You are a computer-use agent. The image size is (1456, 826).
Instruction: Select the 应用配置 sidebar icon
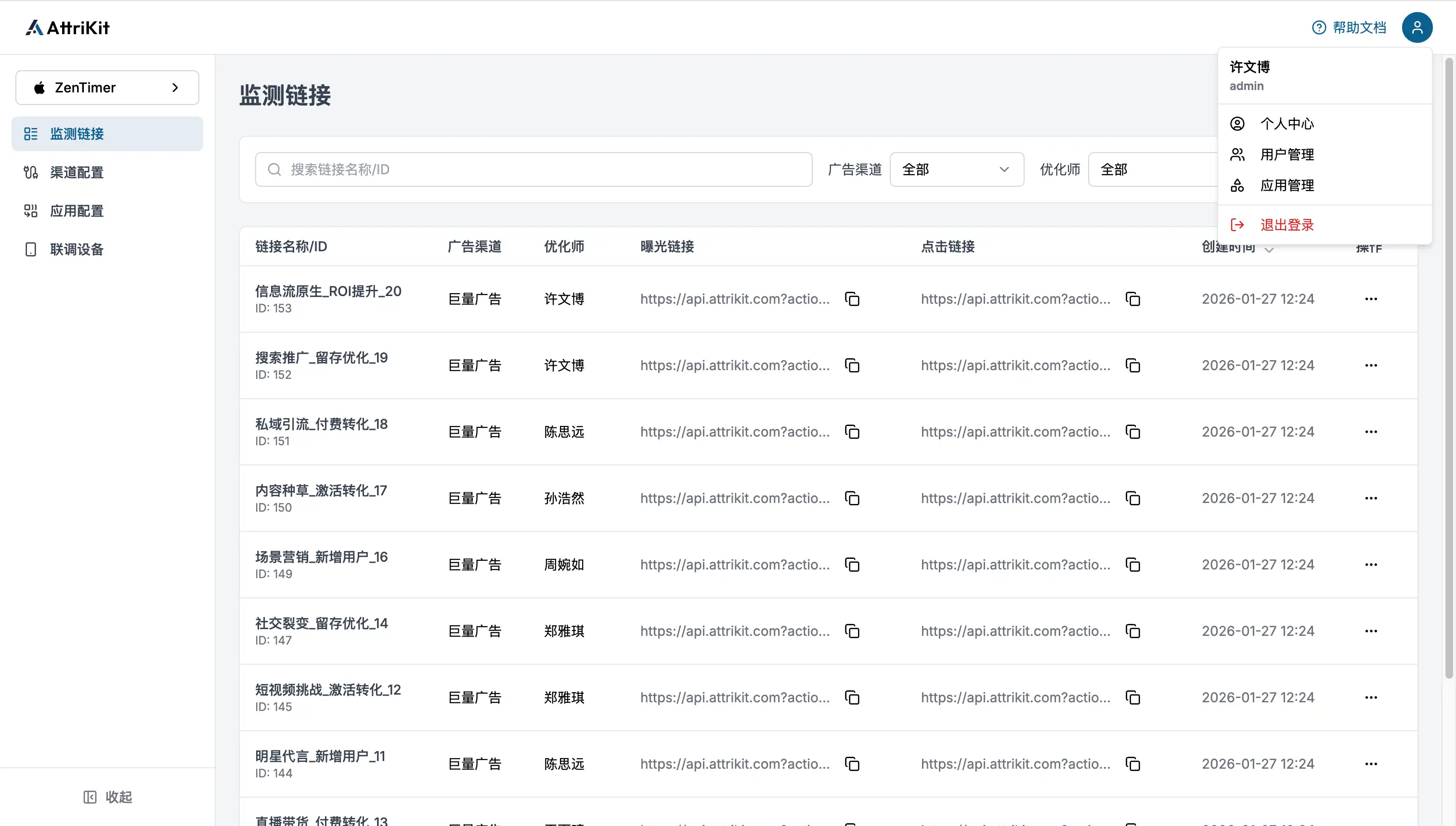pos(31,210)
